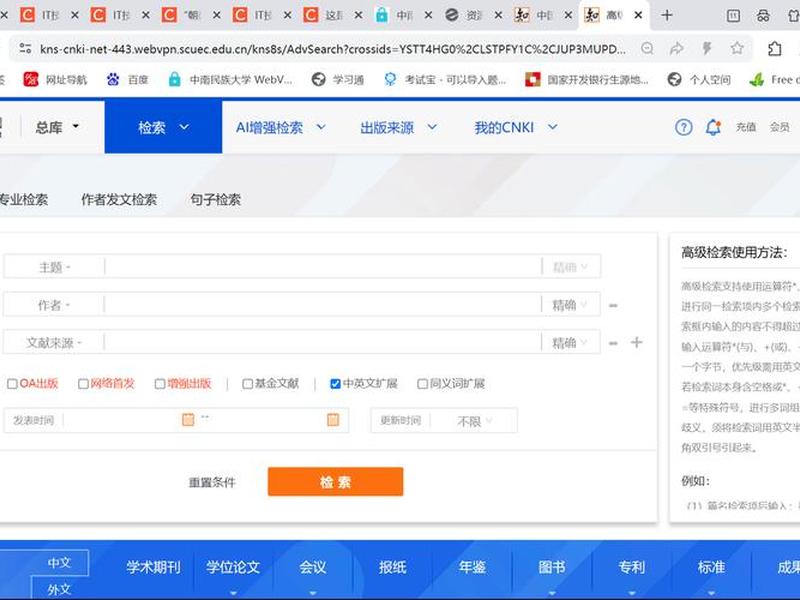
Task: Select the 学位论文 database tab
Action: [233, 567]
